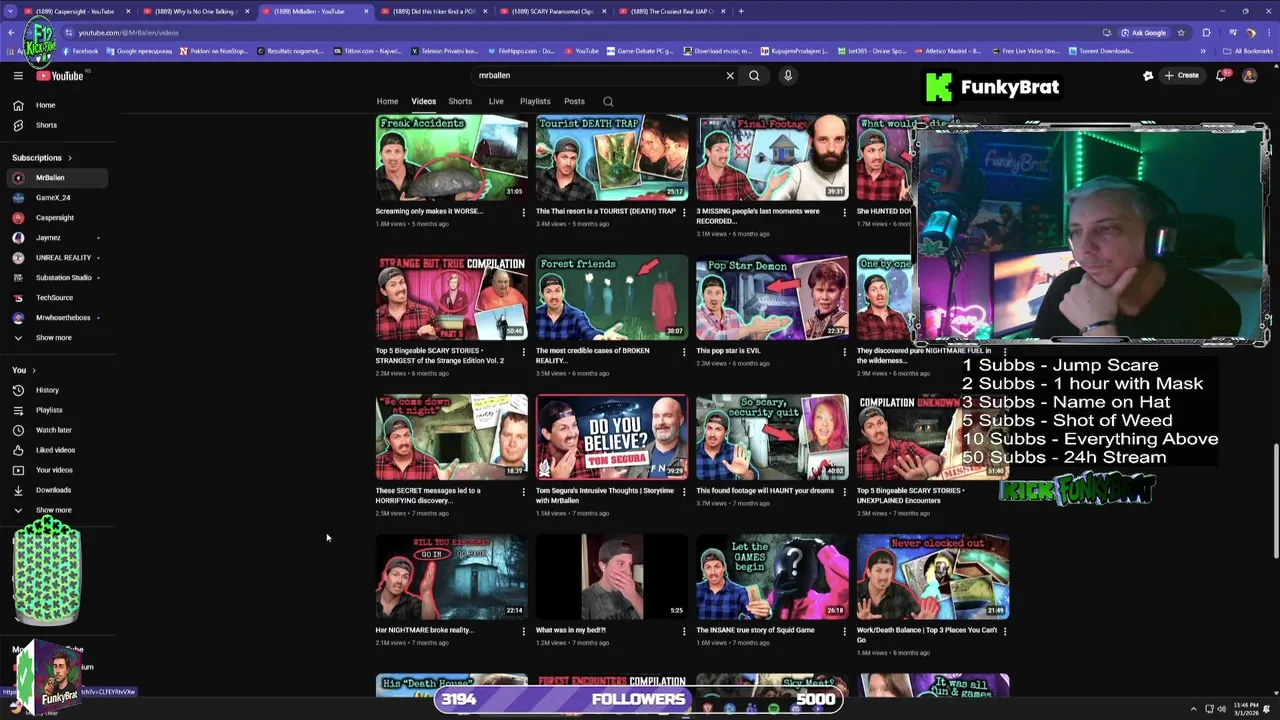Image resolution: width=1280 pixels, height=720 pixels.
Task: Close the Caspersight browser tab
Action: pyautogui.click(x=128, y=11)
